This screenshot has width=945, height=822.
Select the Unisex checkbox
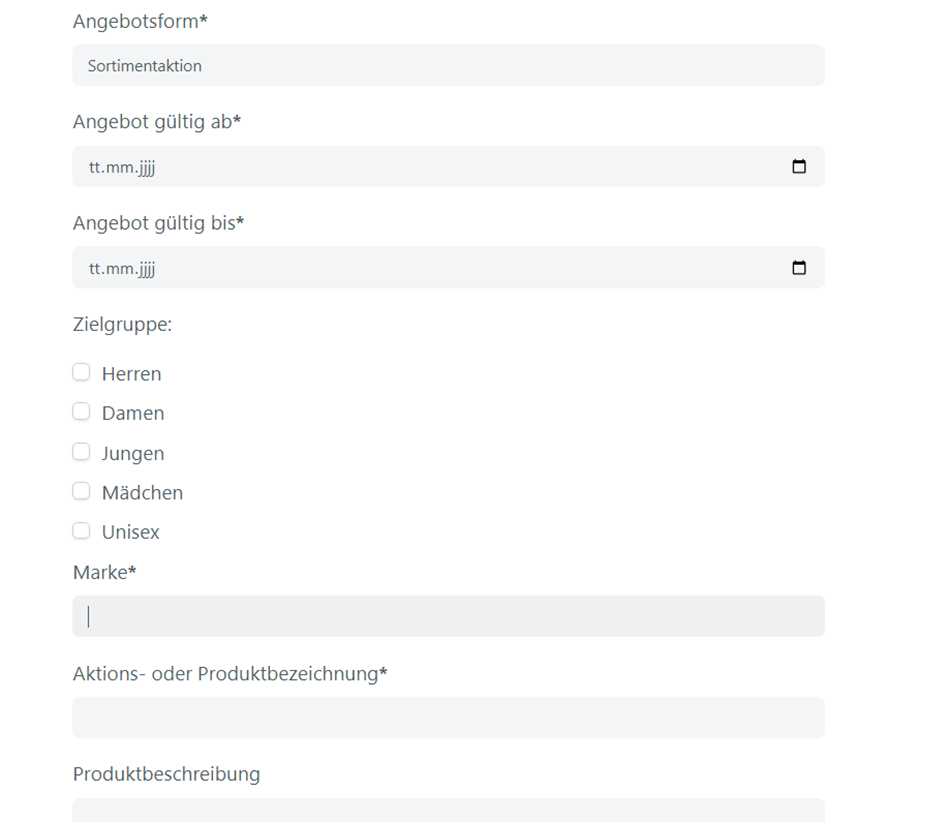pos(82,531)
